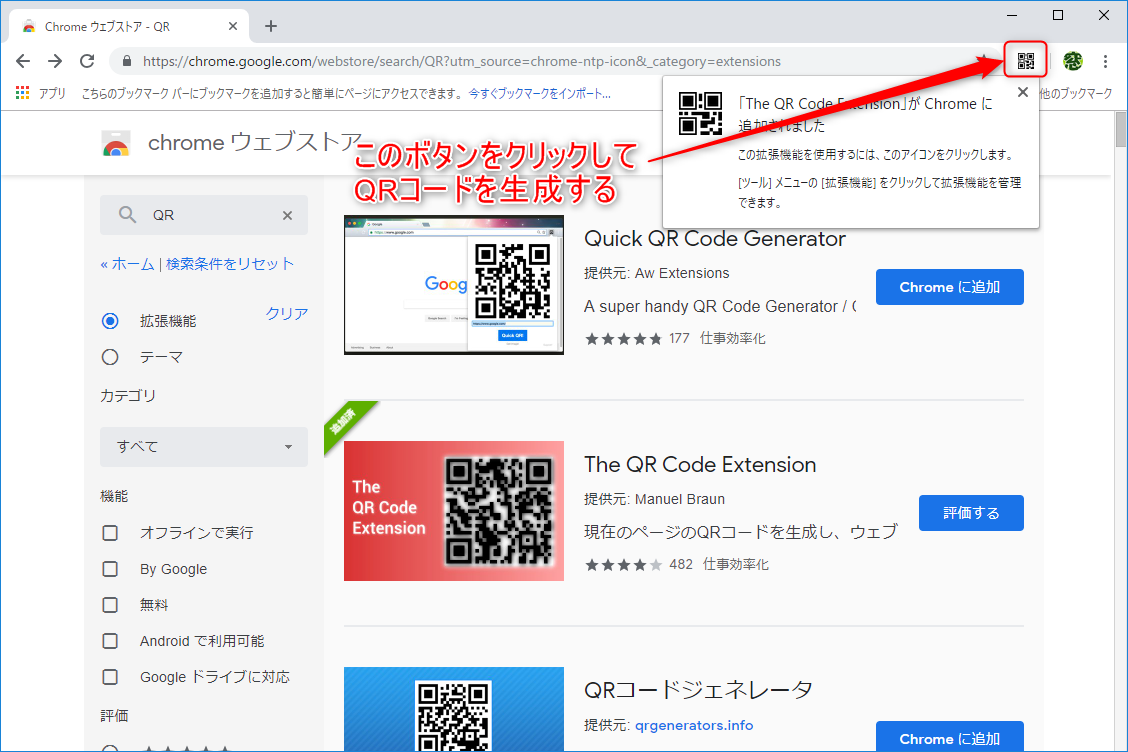Reload the current page

[86, 61]
